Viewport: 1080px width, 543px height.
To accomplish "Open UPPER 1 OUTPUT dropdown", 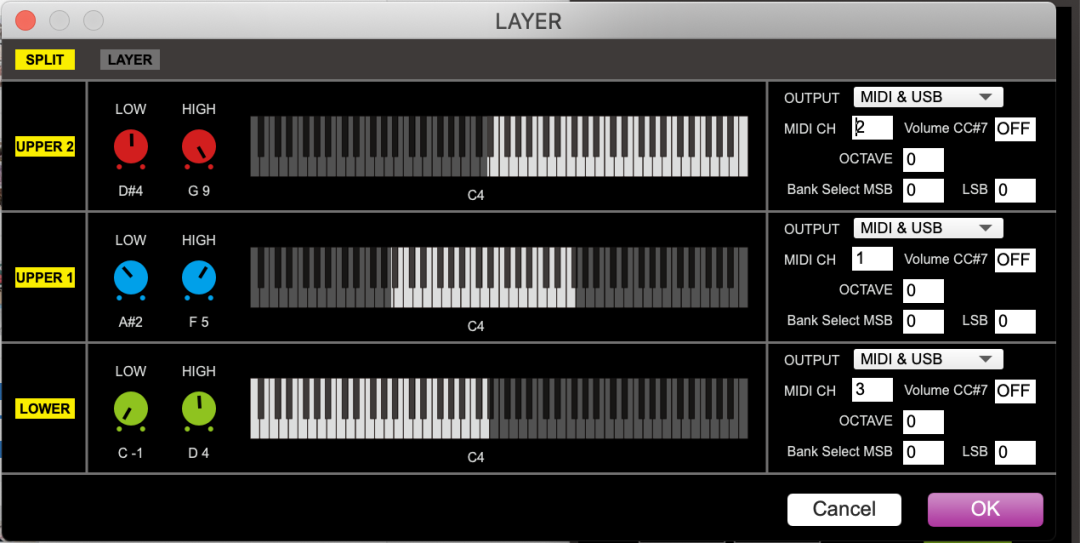I will [x=928, y=228].
